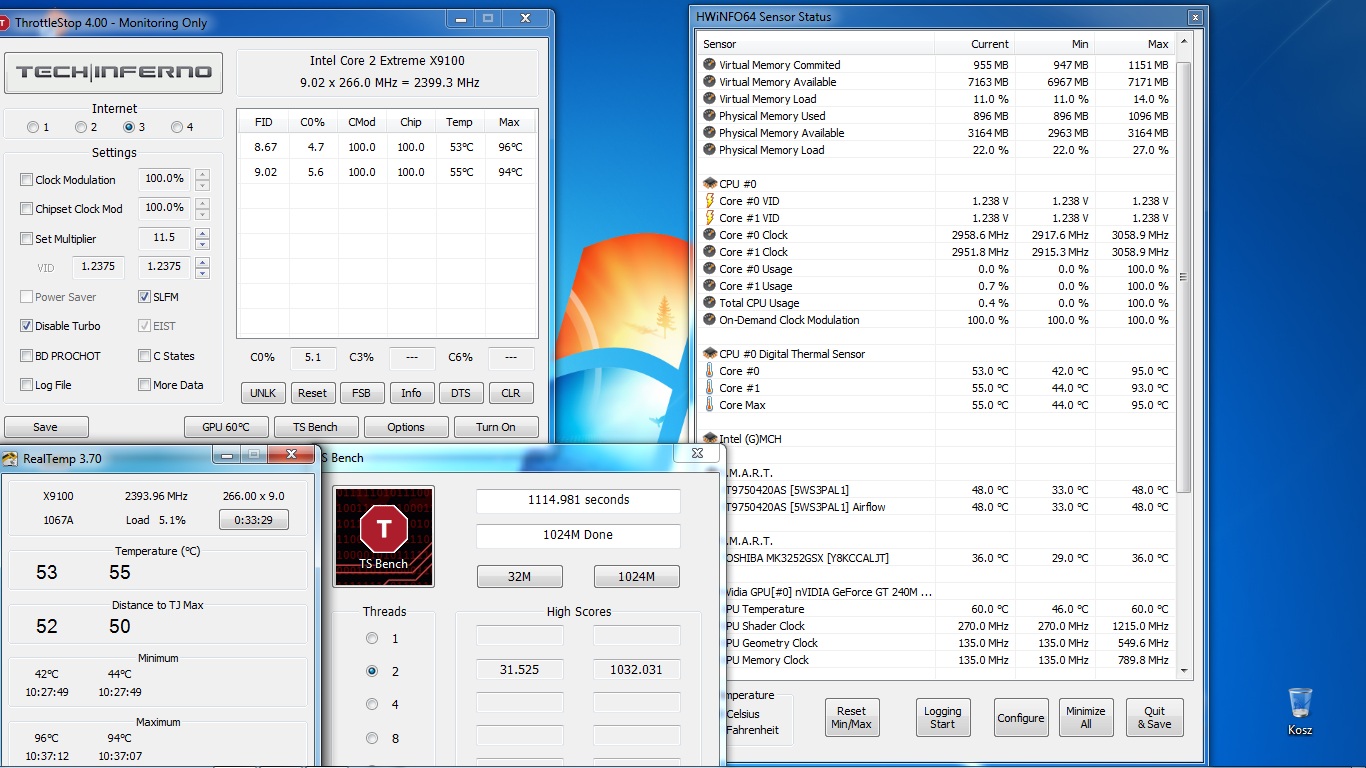
Task: Click Logging Start in HWiNFO64
Action: coord(943,718)
